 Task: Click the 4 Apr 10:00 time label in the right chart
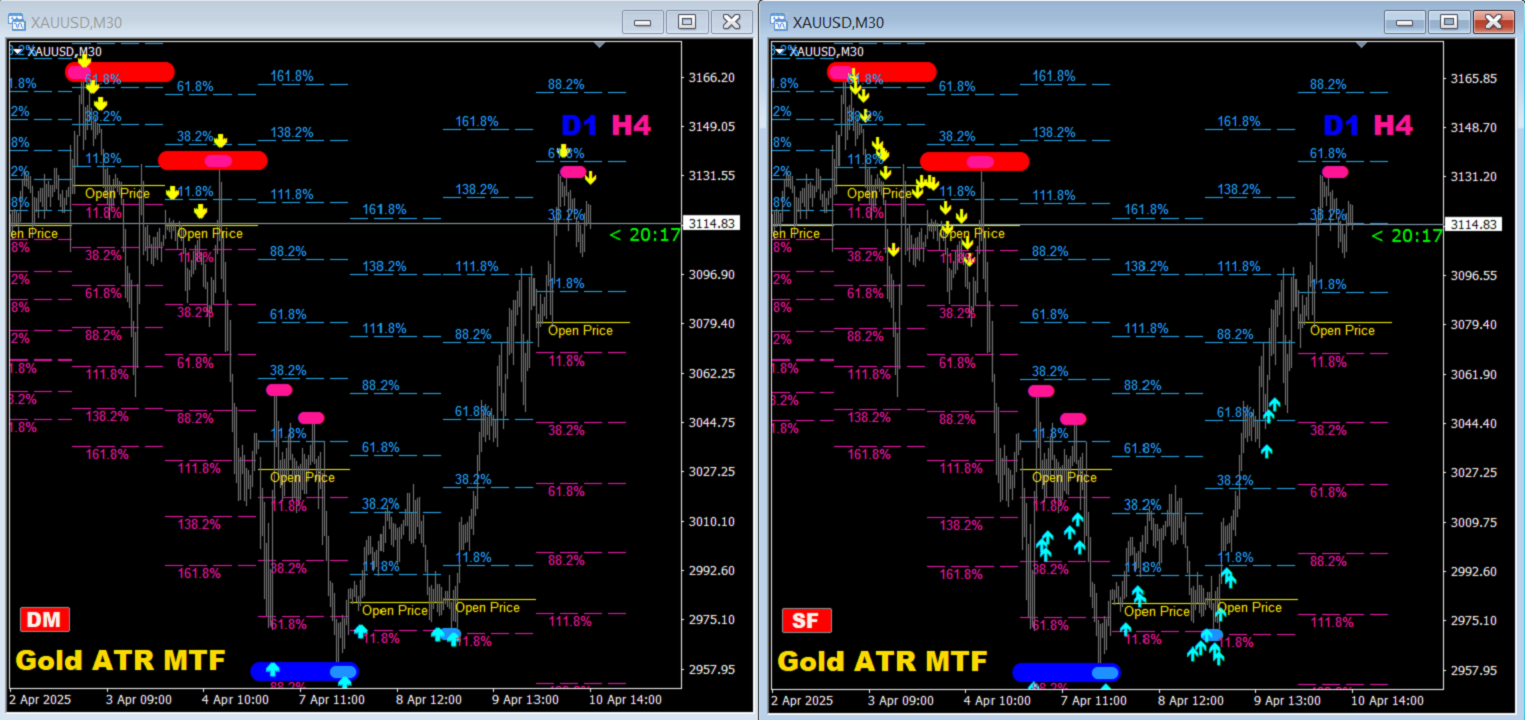click(x=998, y=700)
